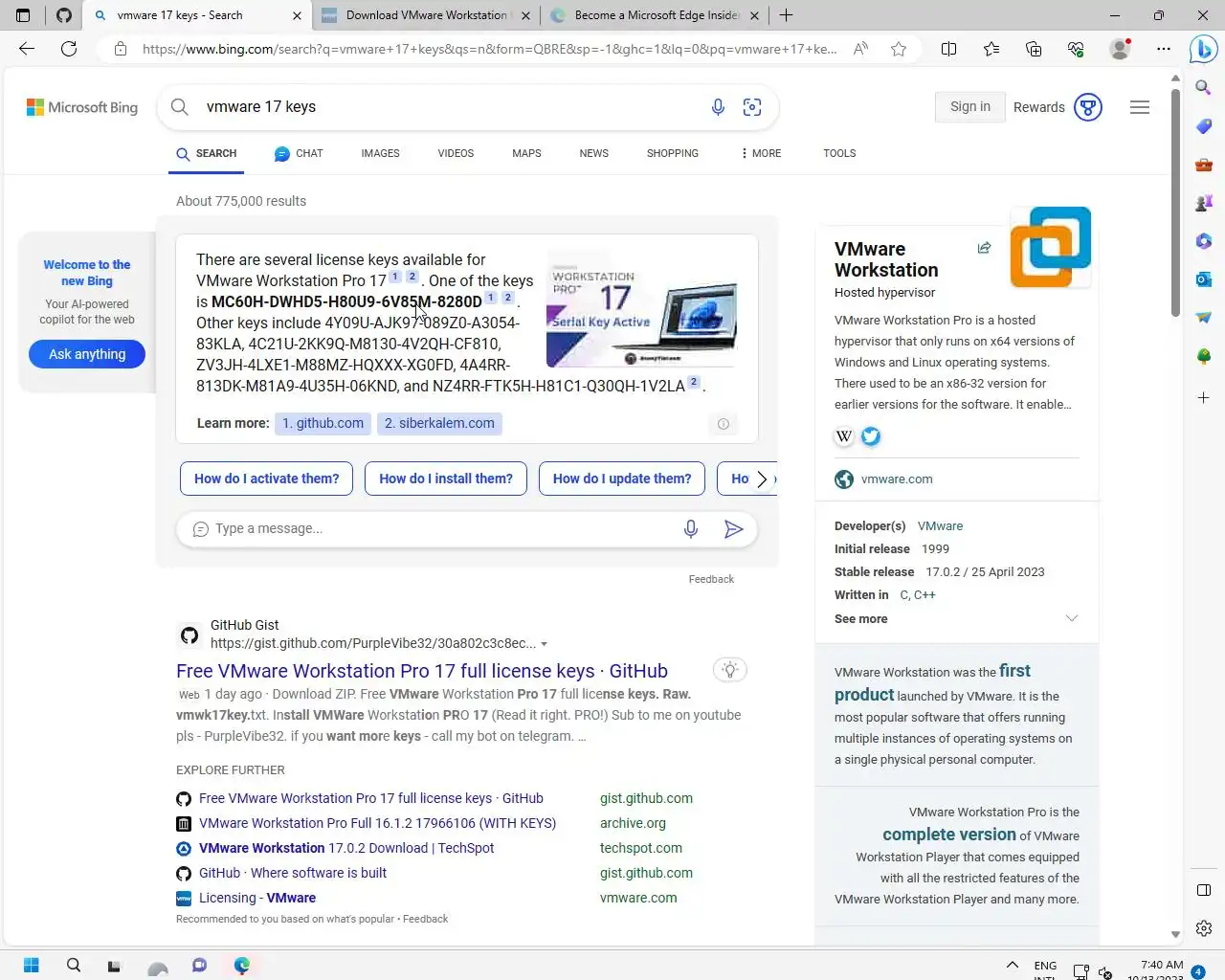1225x980 pixels.
Task: Switch to VIDEOS tab
Action: (x=456, y=153)
